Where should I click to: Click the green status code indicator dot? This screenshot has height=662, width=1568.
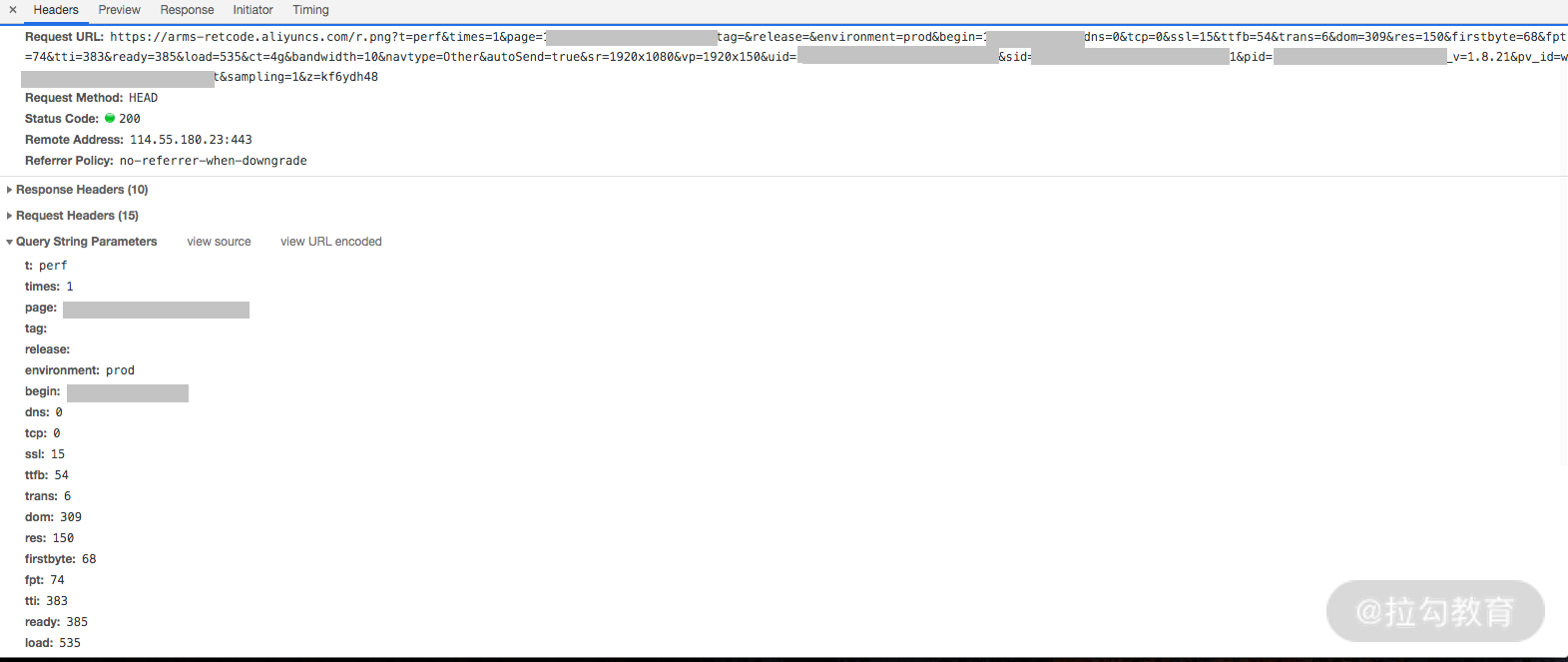[110, 118]
